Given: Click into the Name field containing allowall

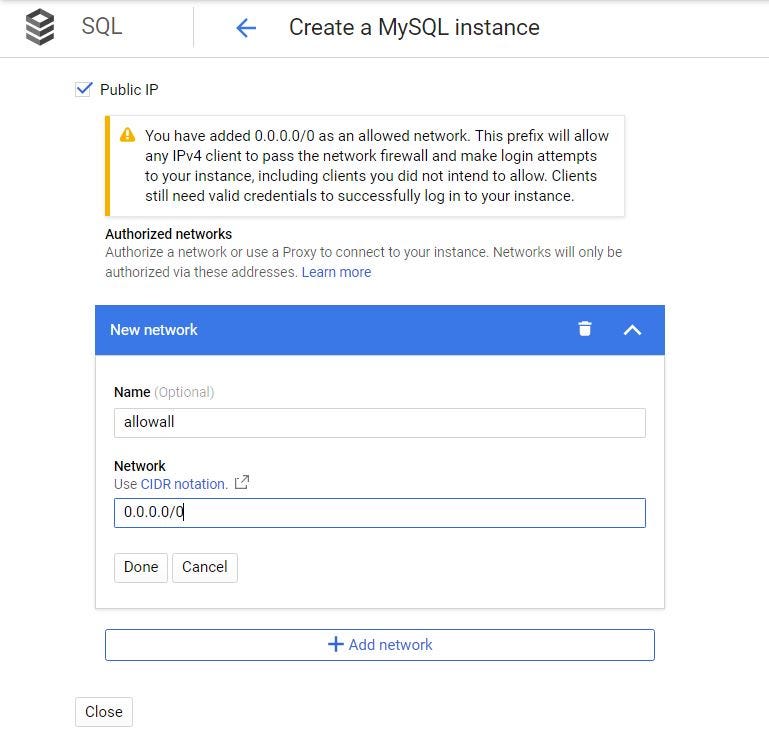Looking at the screenshot, I should [380, 423].
